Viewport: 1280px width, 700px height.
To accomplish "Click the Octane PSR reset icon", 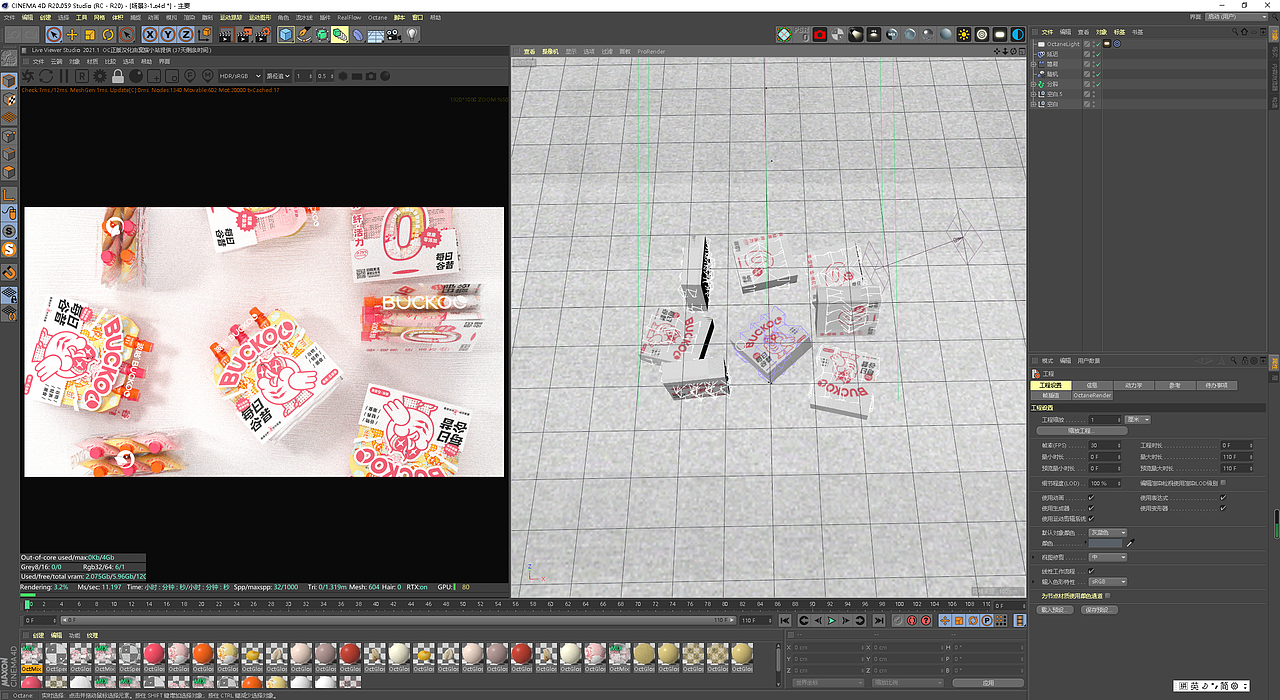I will coord(801,34).
